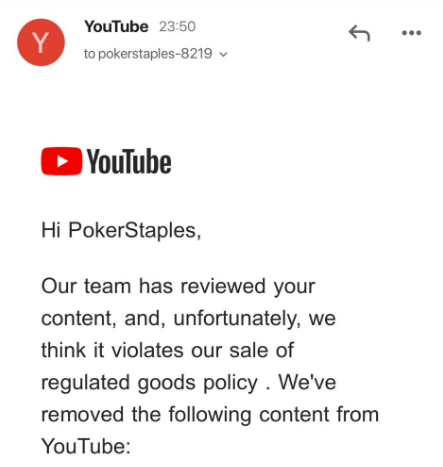Viewport: 443px width, 467px height.
Task: Click the word 'content,' starting second line
Action: (x=79, y=319)
